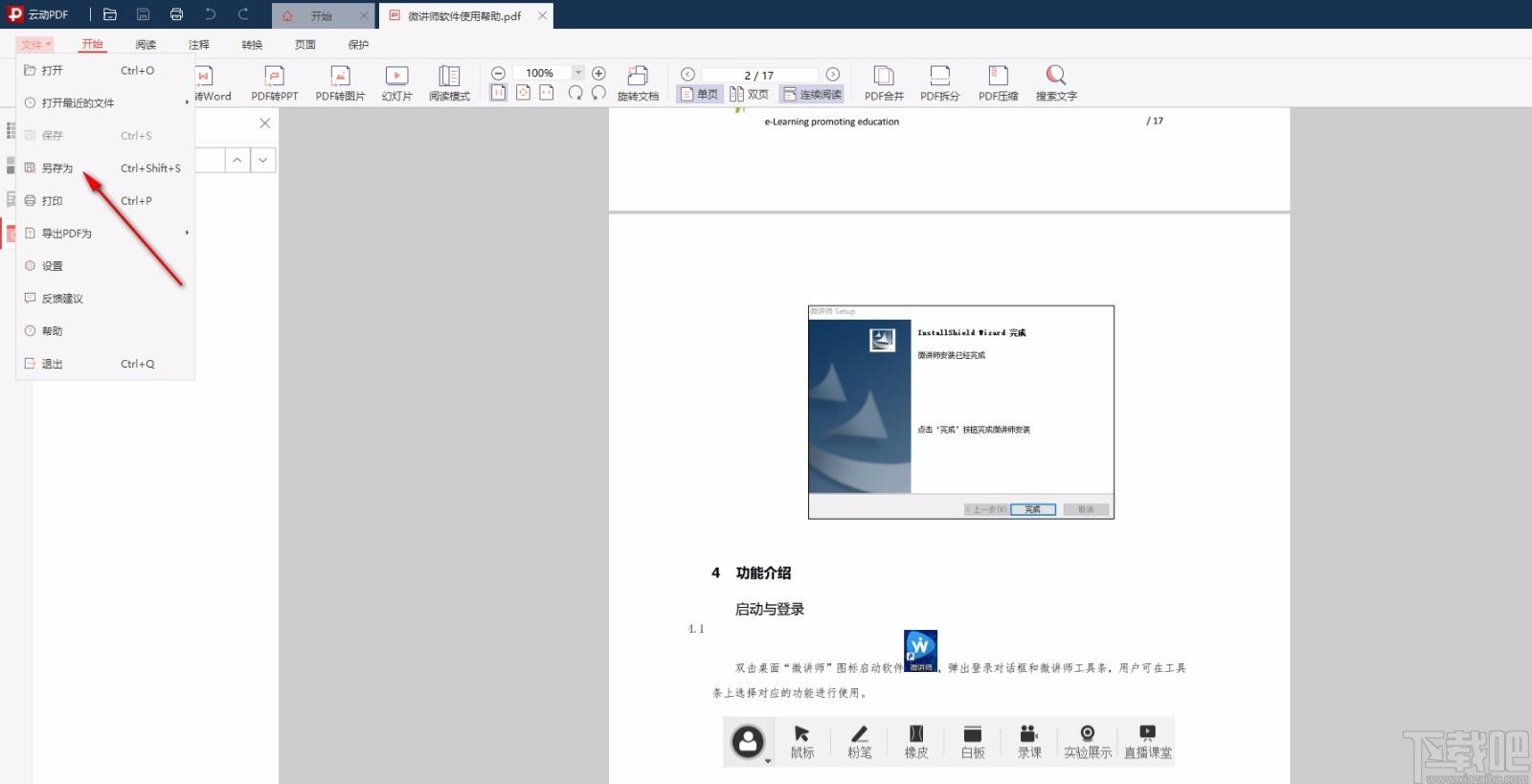Go to previous page arrow
Screen dimensions: 1532x784
(687, 75)
